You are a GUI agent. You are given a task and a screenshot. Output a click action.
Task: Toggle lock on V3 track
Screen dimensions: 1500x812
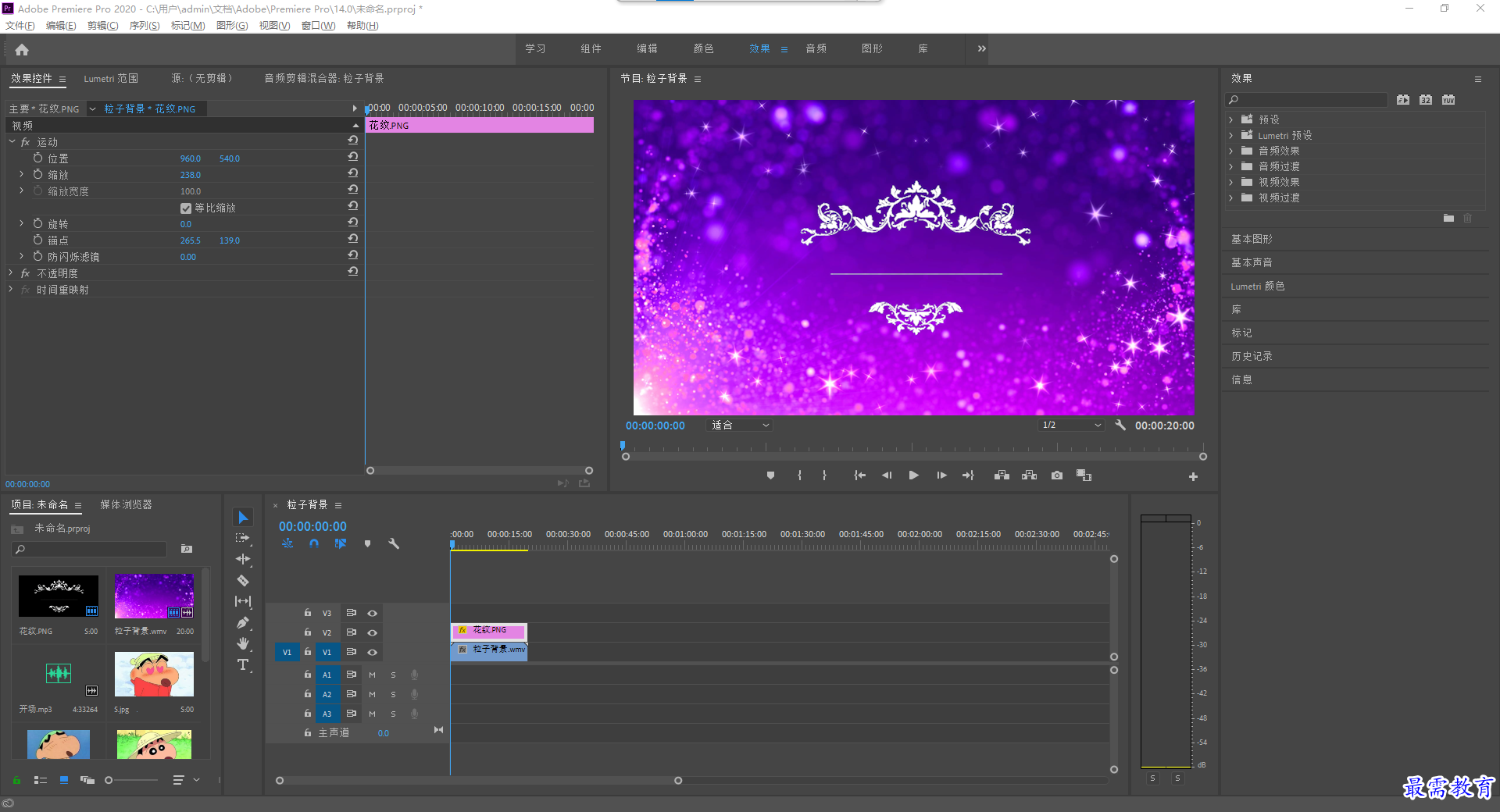coord(308,613)
